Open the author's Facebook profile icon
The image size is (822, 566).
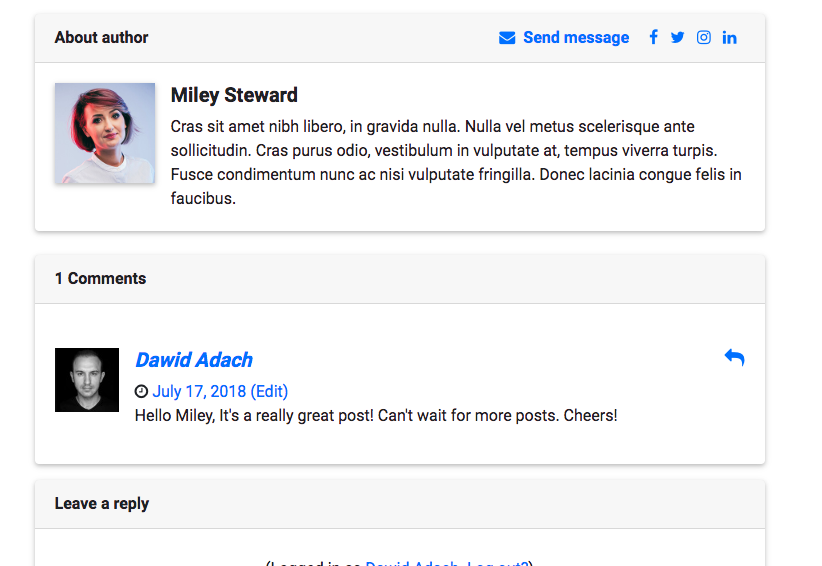coord(653,37)
